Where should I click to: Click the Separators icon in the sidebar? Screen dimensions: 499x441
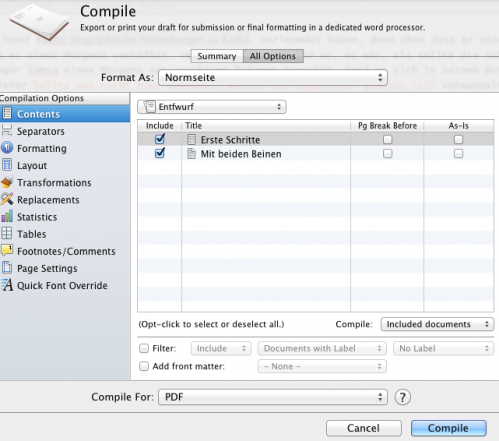point(7,131)
